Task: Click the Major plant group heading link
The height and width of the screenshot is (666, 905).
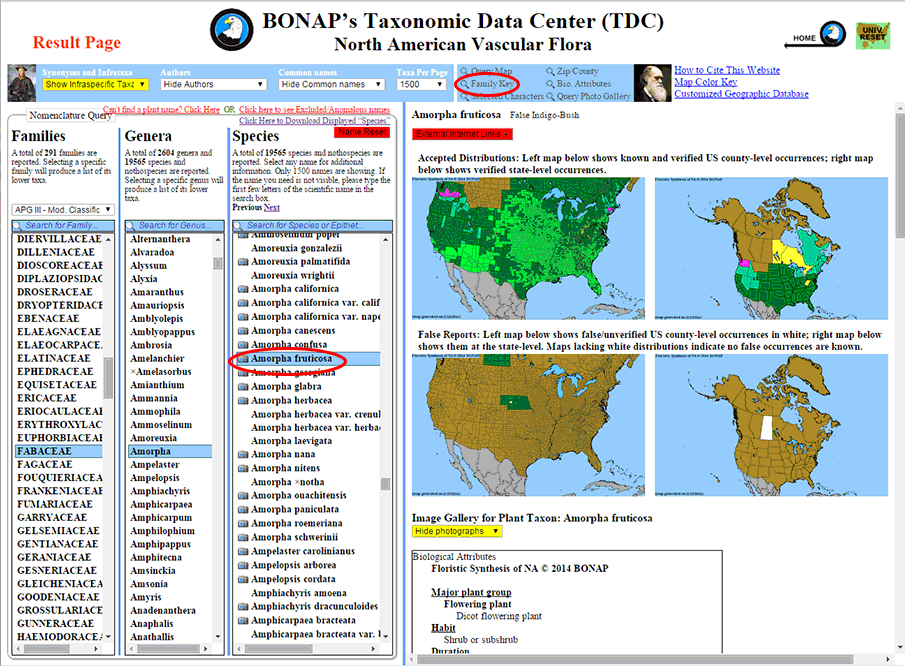Action: [471, 592]
